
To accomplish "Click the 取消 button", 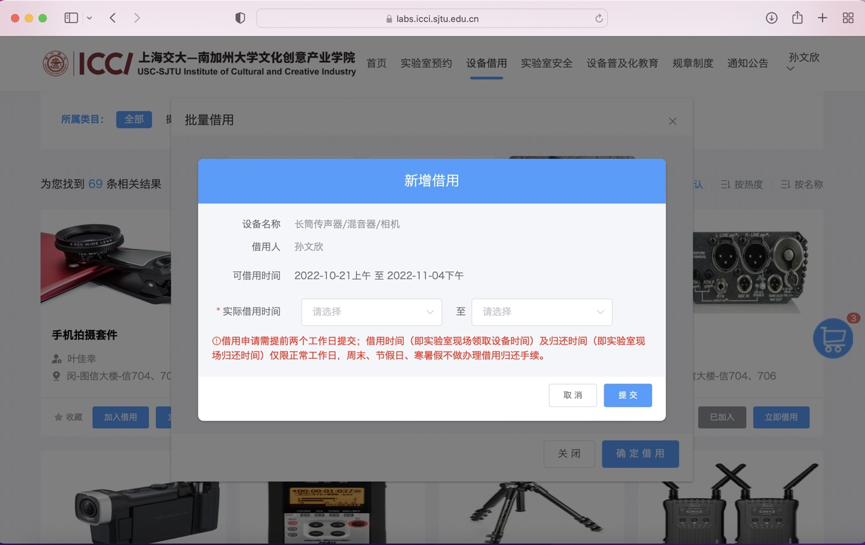I will [x=572, y=395].
